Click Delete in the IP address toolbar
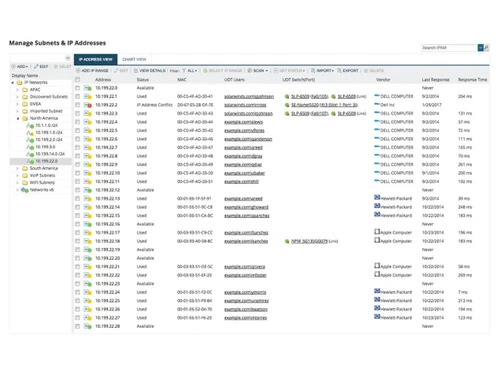The width and height of the screenshot is (500, 375). (374, 71)
